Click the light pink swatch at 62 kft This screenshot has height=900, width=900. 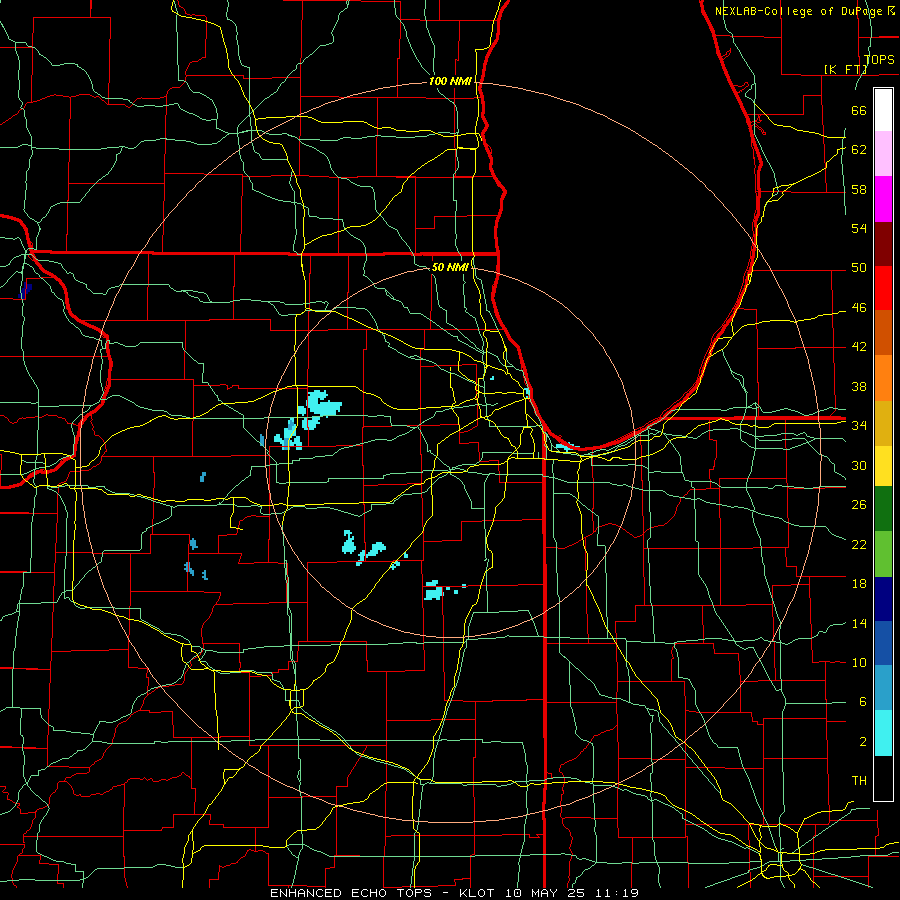click(x=883, y=154)
